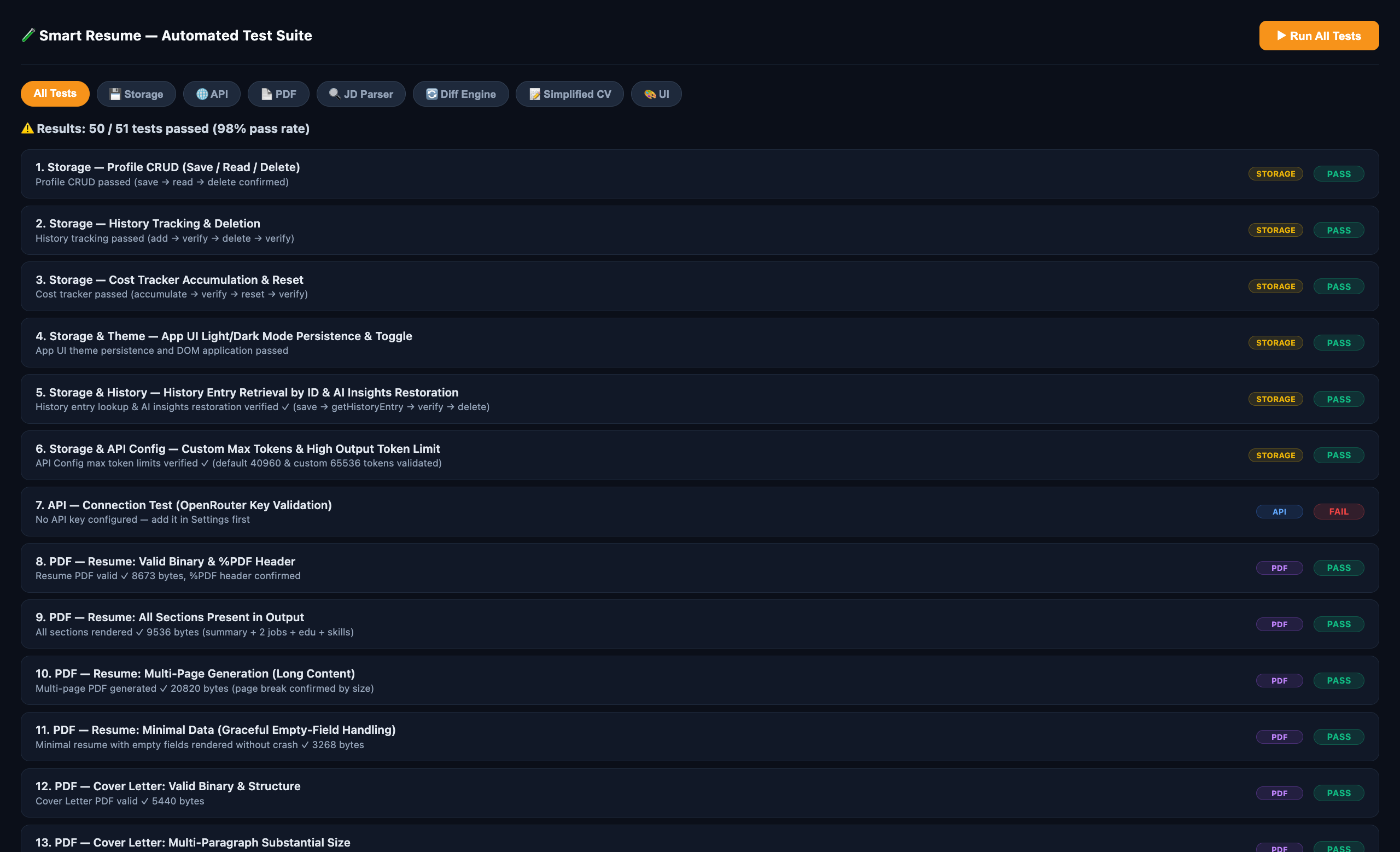Click the STORAGE tag on Custom Max Tokens test
The height and width of the screenshot is (852, 1400).
(1275, 456)
